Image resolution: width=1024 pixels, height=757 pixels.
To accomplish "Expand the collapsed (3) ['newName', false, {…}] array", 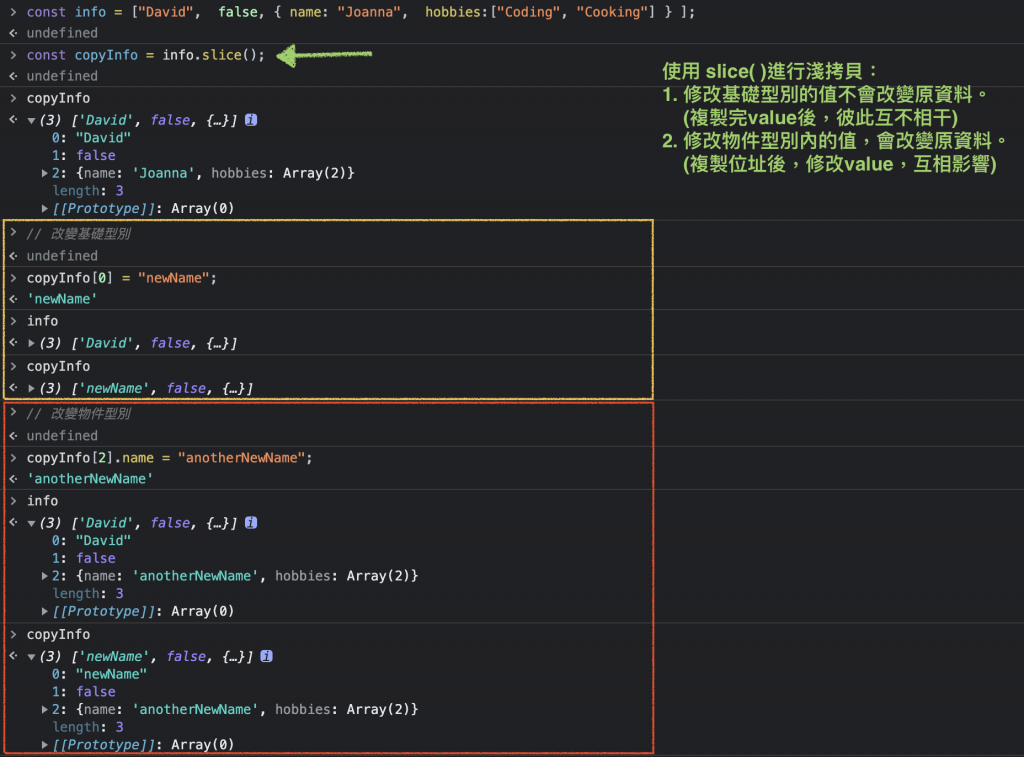I will (x=31, y=388).
